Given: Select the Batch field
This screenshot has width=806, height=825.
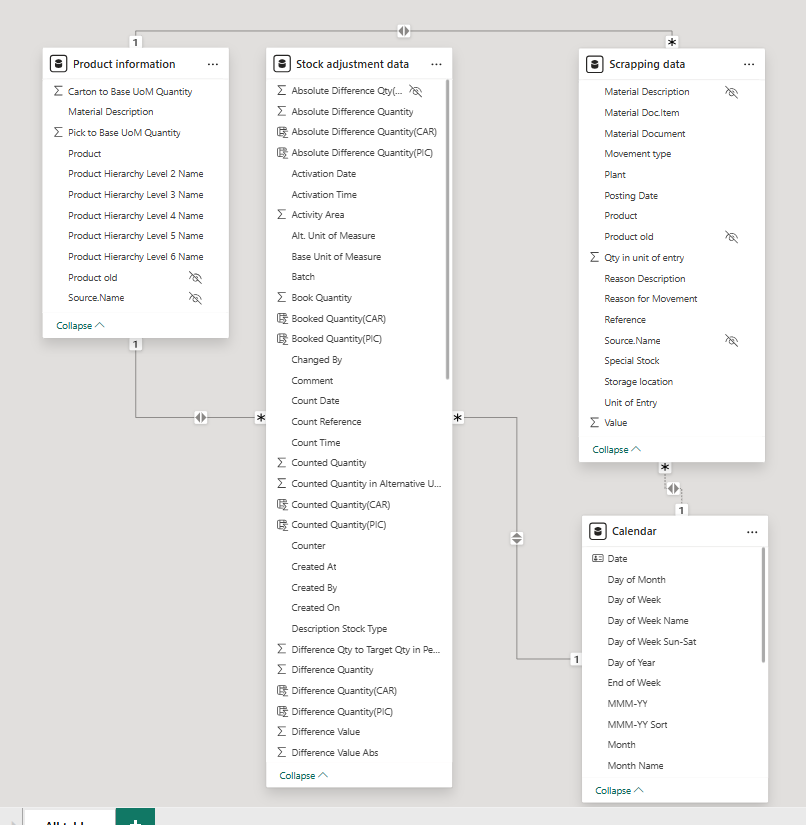Looking at the screenshot, I should click(303, 277).
